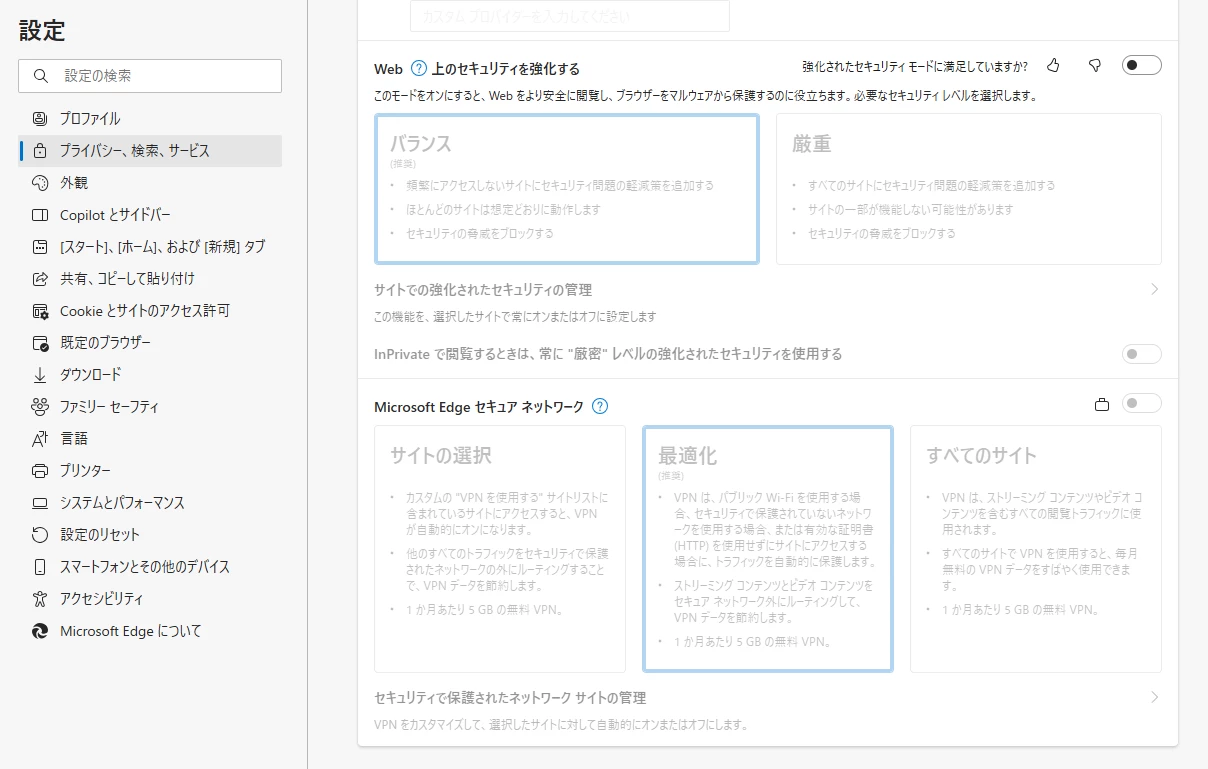
Task: Open 共有、コピーして貼り付け page
Action: (150, 279)
